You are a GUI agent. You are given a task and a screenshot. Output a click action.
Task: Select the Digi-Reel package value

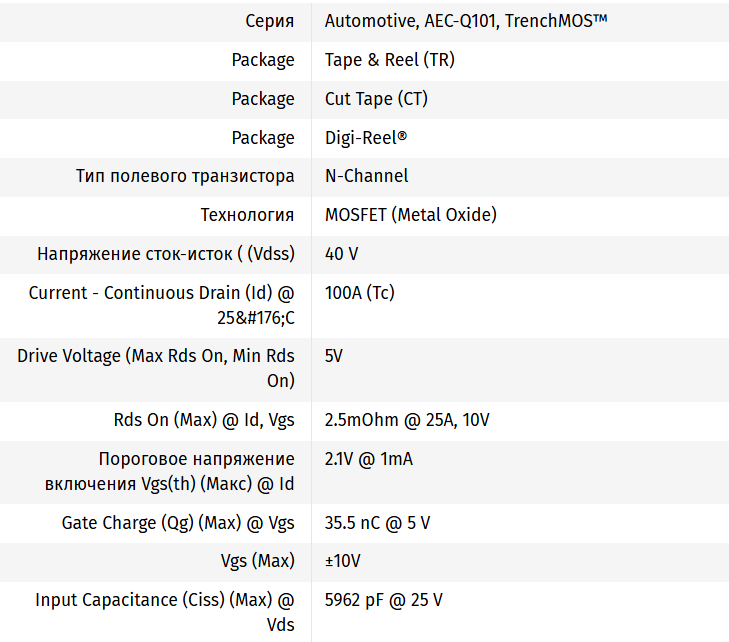click(365, 138)
